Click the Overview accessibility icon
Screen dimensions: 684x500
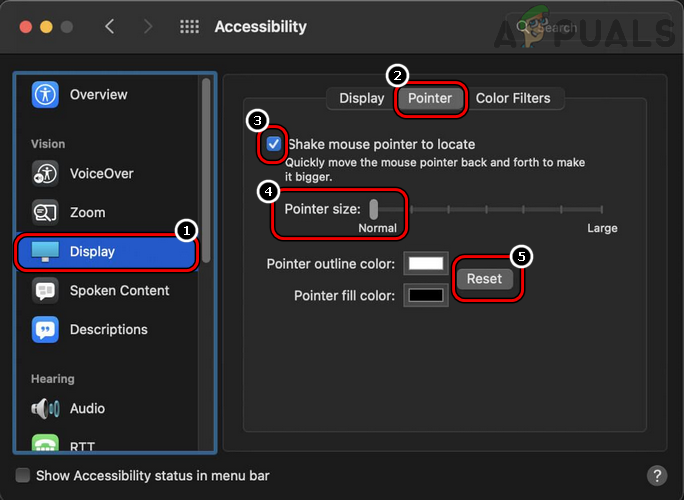[x=46, y=95]
